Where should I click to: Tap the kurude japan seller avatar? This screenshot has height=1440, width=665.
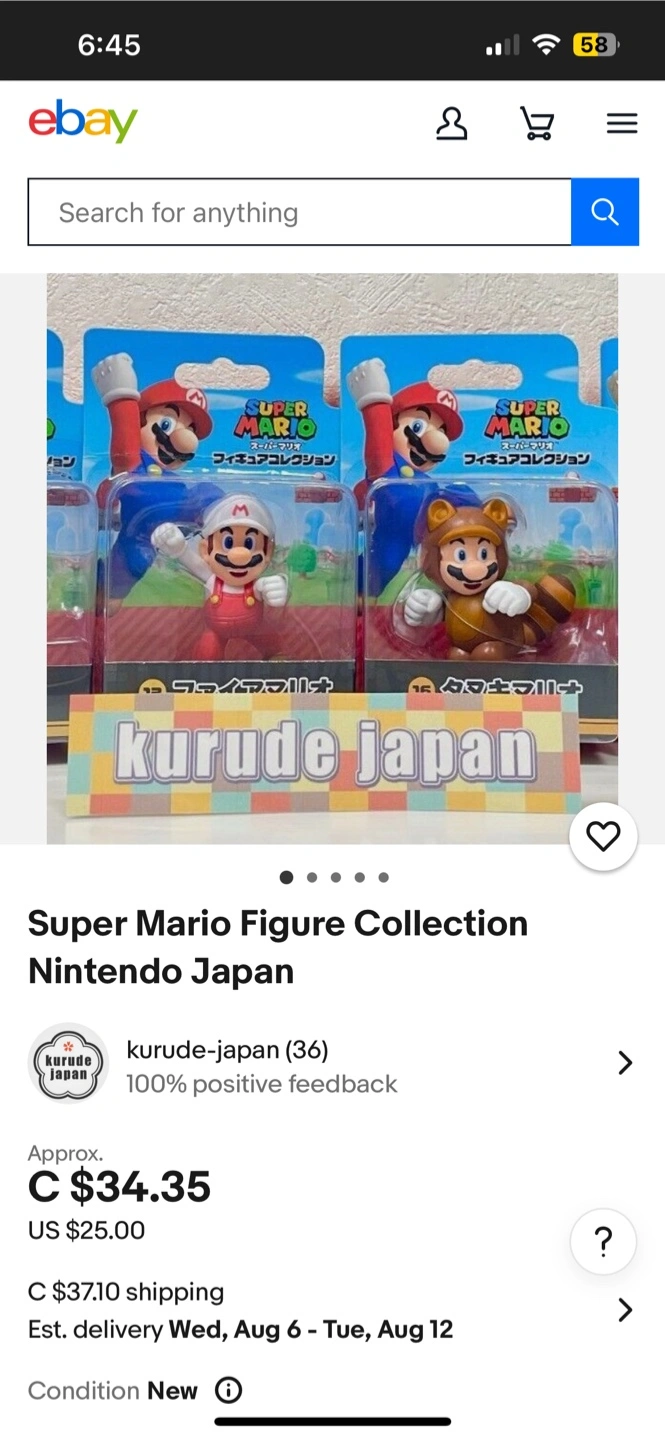[x=68, y=1063]
